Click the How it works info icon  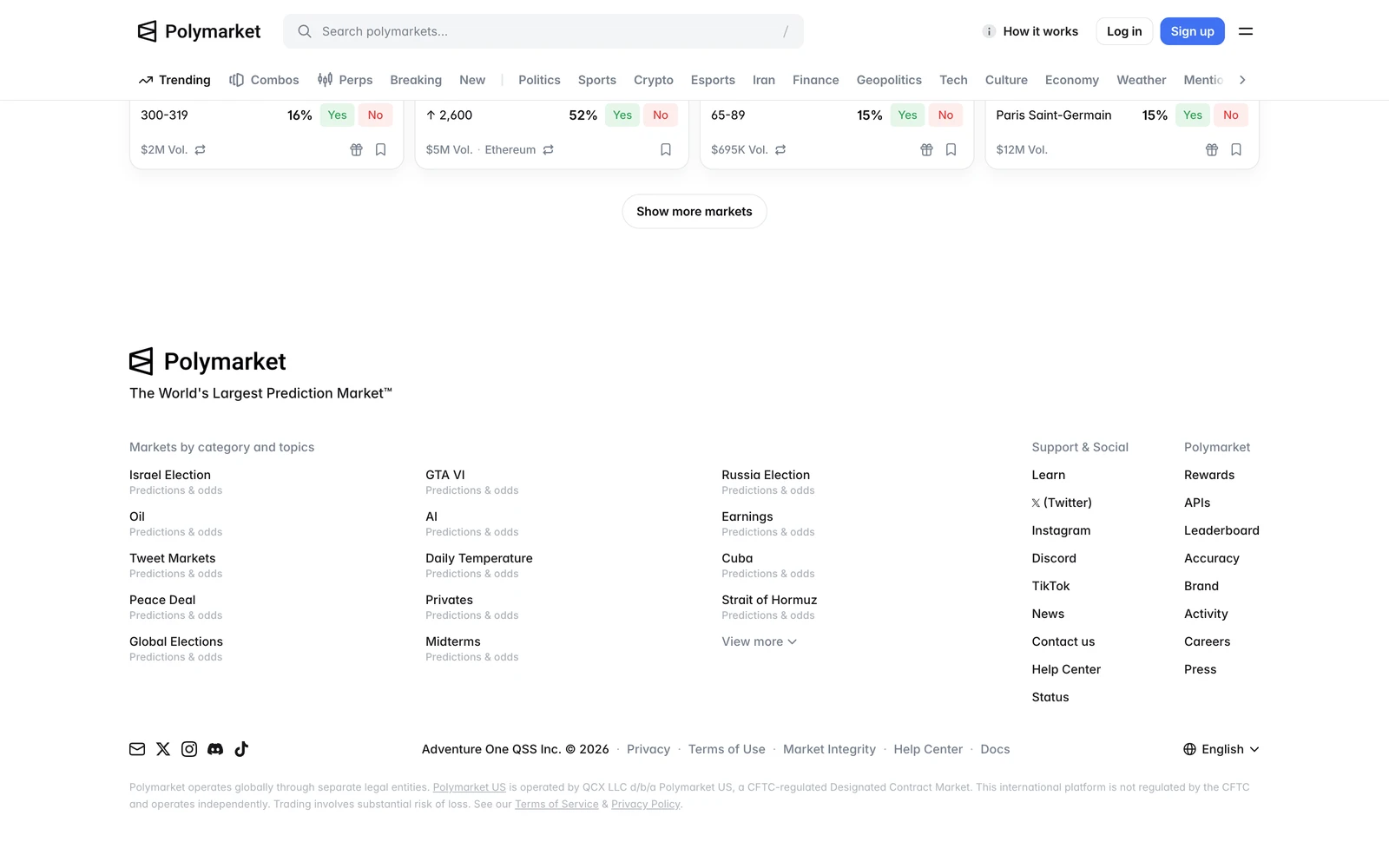[989, 31]
